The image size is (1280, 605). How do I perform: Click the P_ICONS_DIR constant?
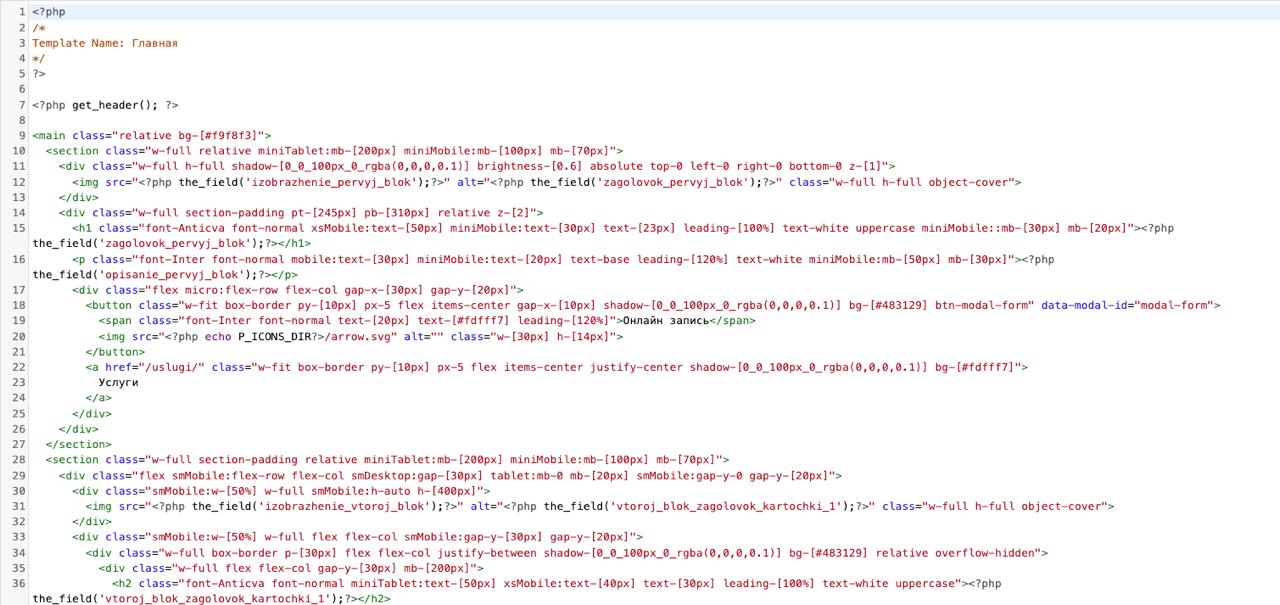pos(274,337)
